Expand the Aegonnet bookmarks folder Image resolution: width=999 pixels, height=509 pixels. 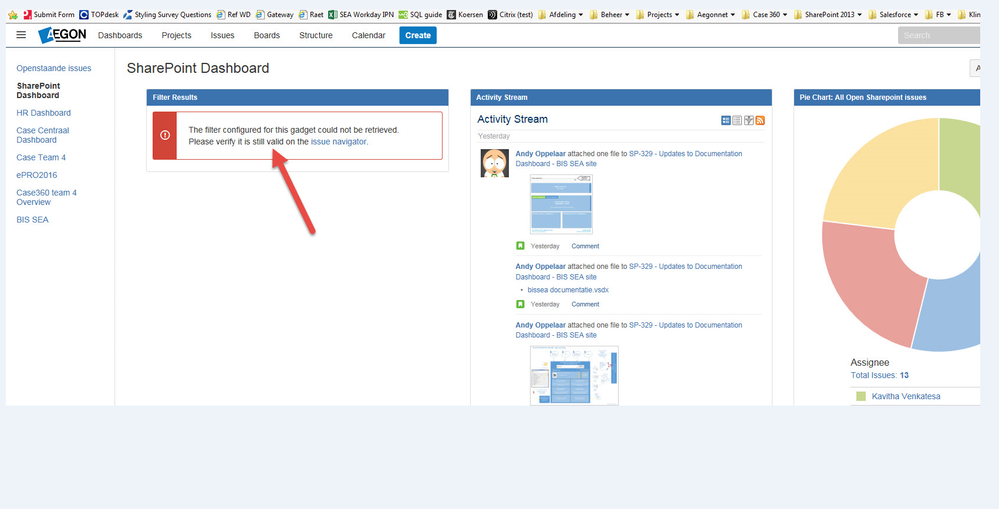pyautogui.click(x=710, y=15)
